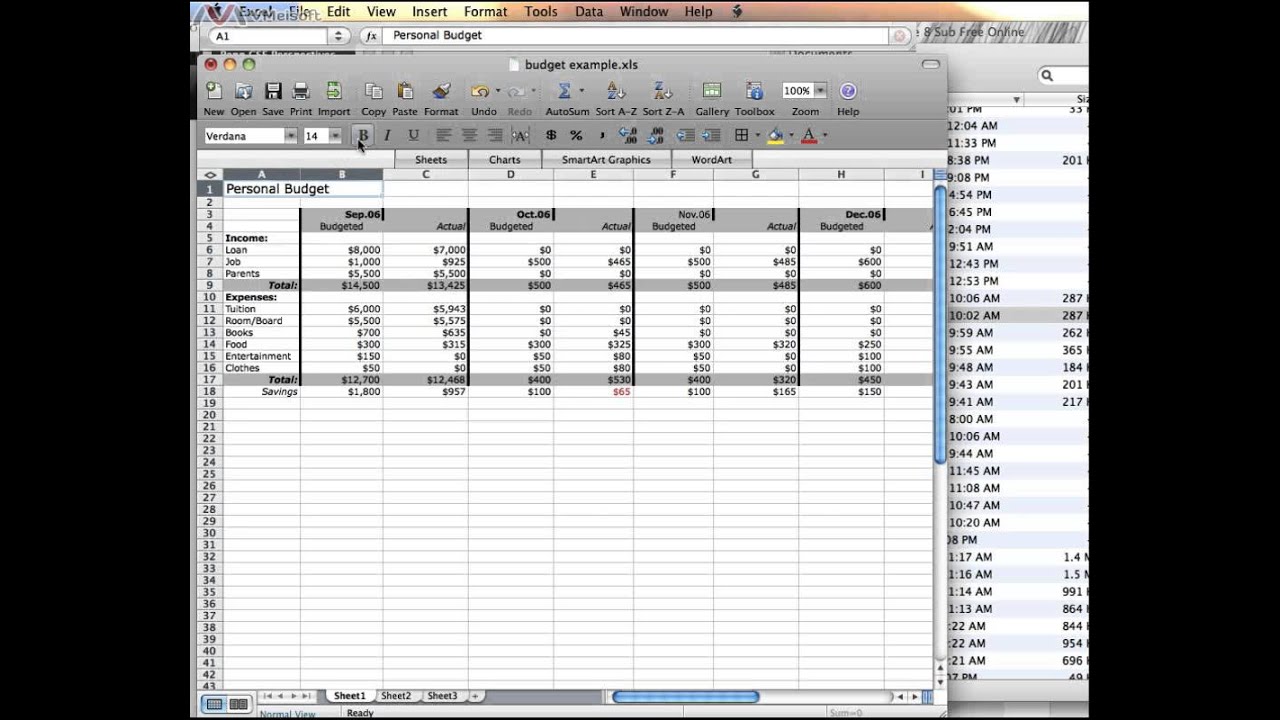Switch to Page Layout view button
The image size is (1280, 720).
click(238, 704)
